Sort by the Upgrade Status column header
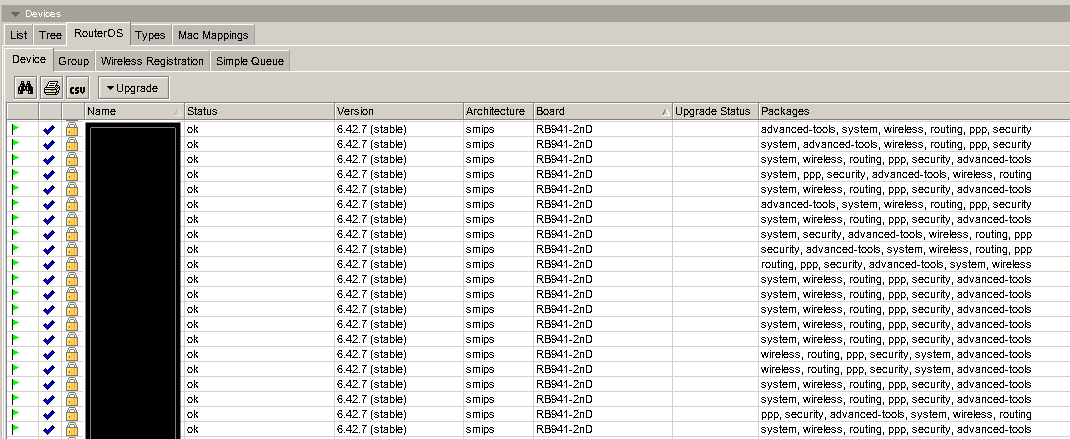The image size is (1070, 439). pyautogui.click(x=715, y=111)
